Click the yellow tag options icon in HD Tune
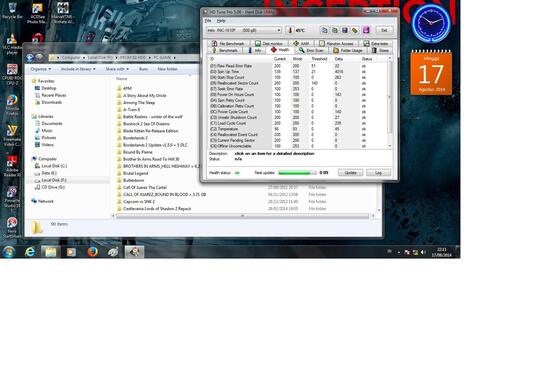Viewport: 540px width, 366px height. (x=355, y=30)
